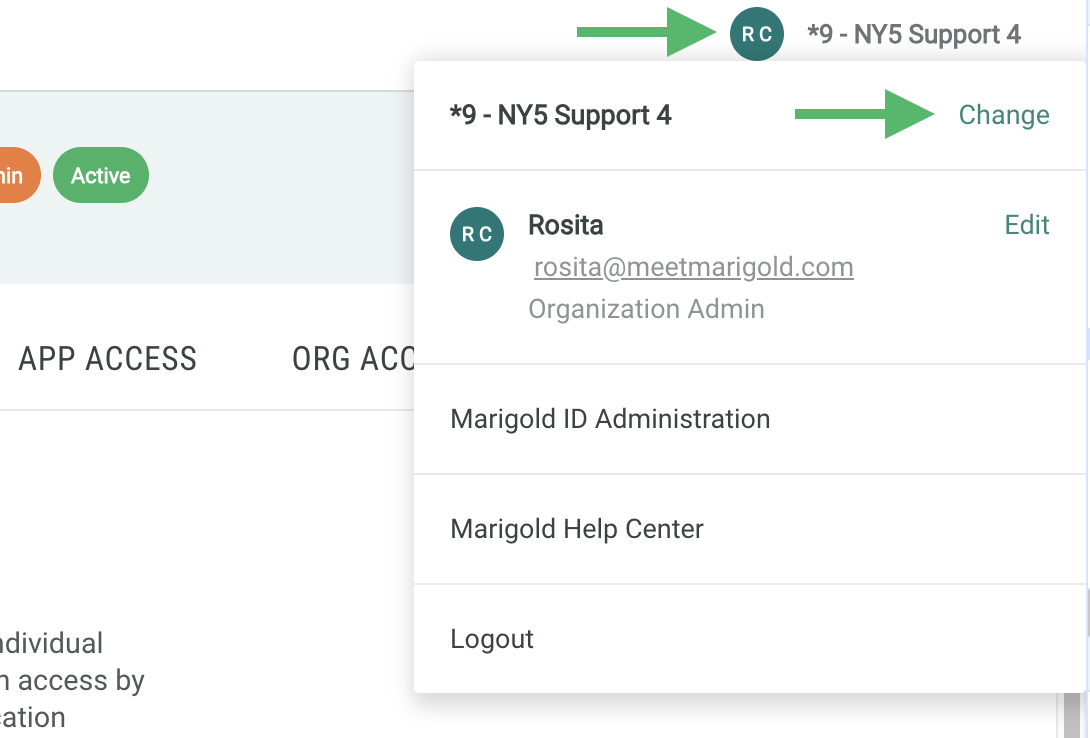Switch to the APP ACCESS tab
The width and height of the screenshot is (1090, 738).
coord(107,359)
